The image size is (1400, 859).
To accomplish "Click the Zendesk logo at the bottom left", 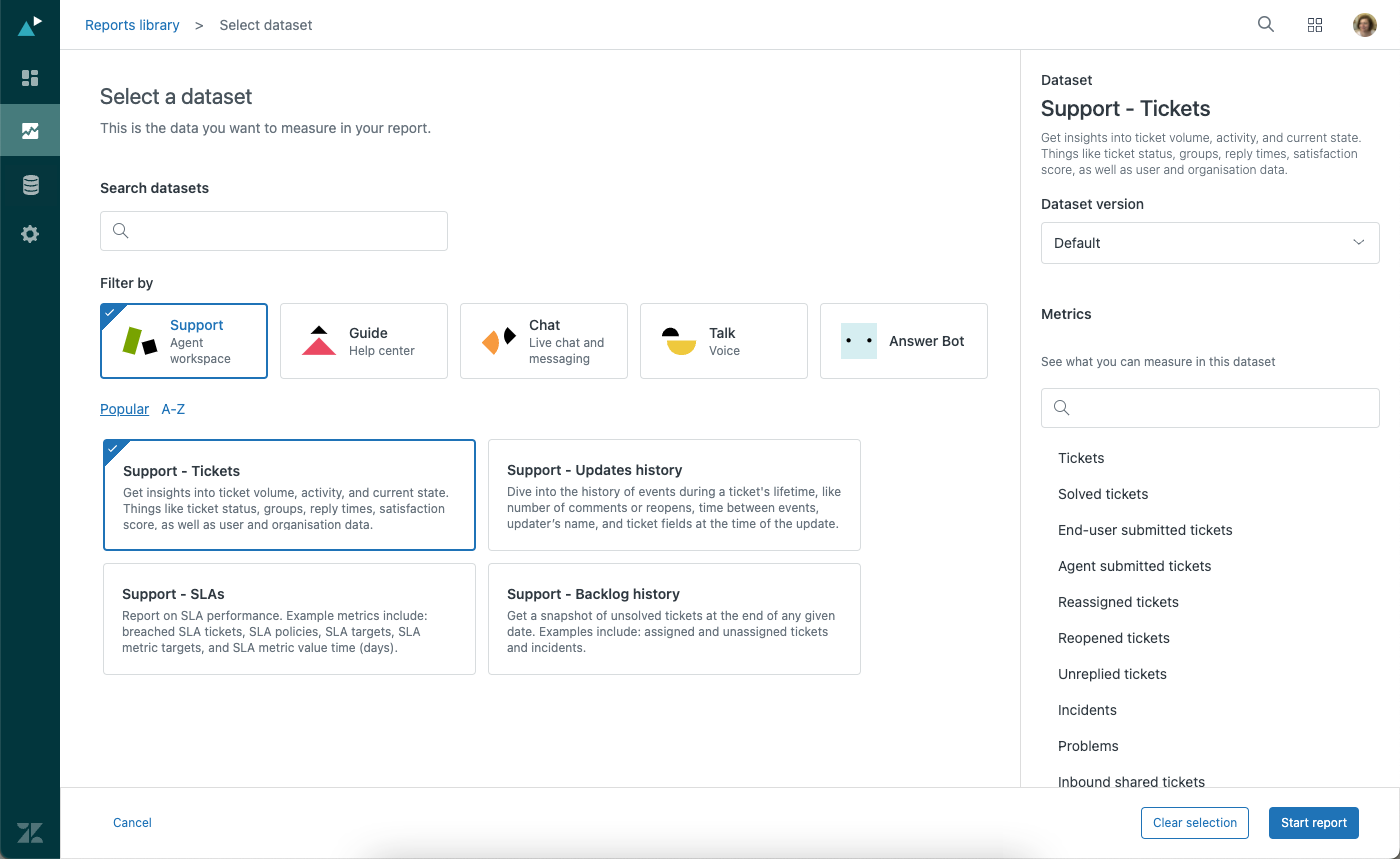I will point(30,832).
